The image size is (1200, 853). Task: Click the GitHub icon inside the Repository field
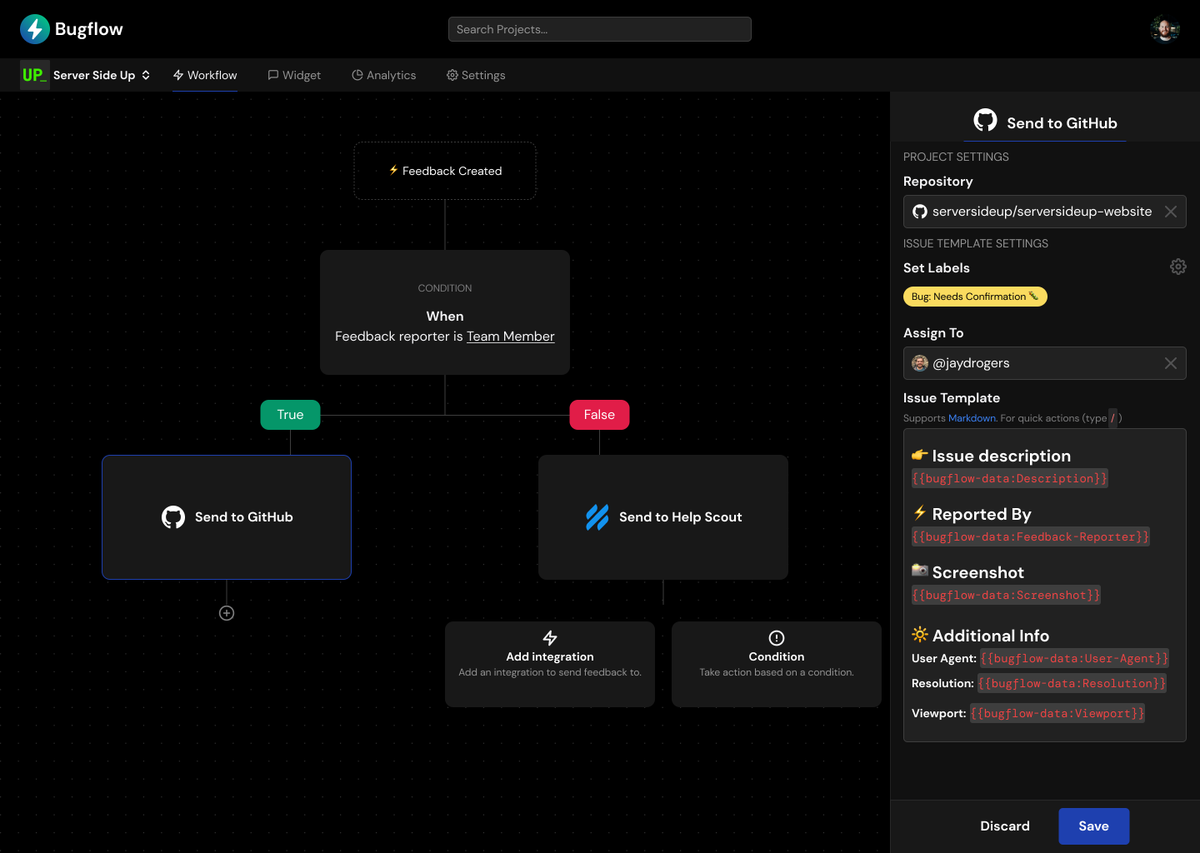coord(919,211)
